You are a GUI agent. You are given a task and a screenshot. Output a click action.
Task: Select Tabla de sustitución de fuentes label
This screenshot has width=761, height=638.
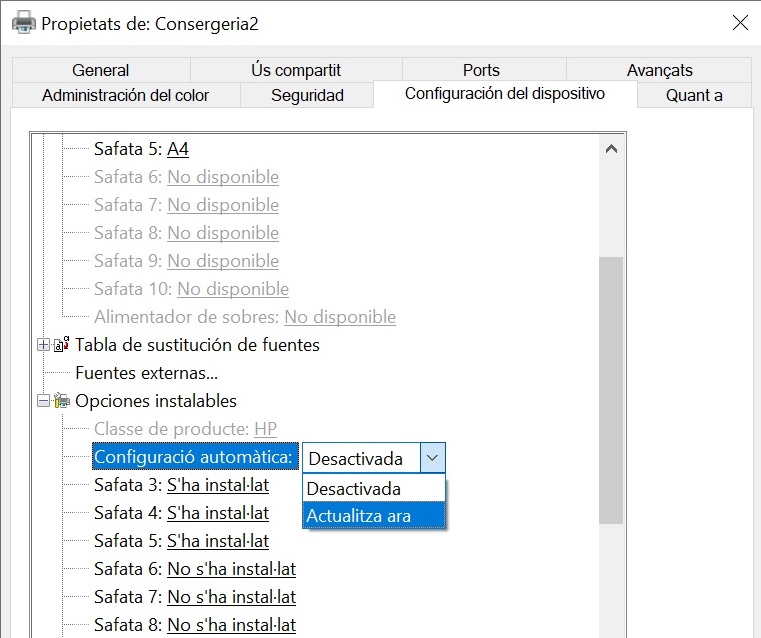pos(197,345)
